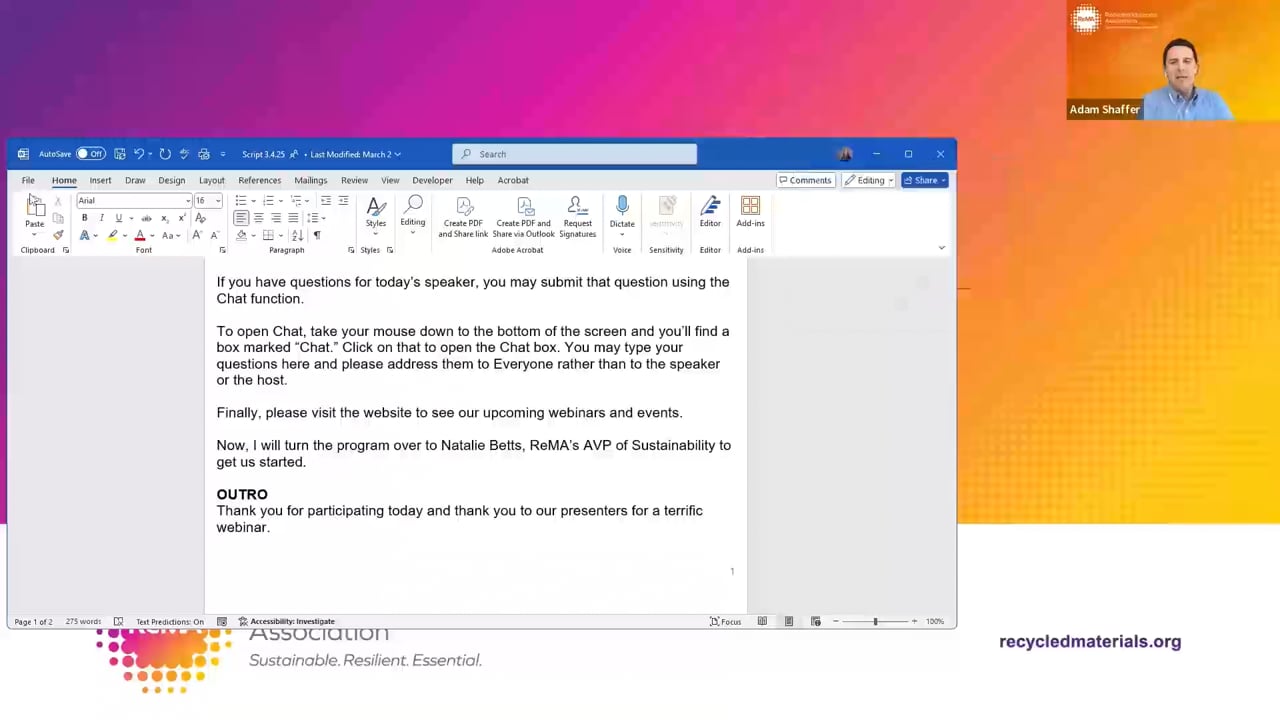Toggle underline formatting
The image size is (1280, 720).
click(x=118, y=218)
